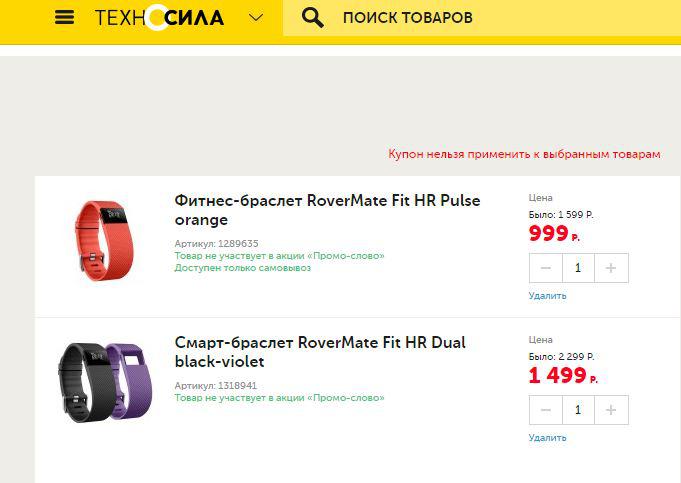This screenshot has width=681, height=483.
Task: Open the hamburger menu icon
Action: (x=65, y=18)
